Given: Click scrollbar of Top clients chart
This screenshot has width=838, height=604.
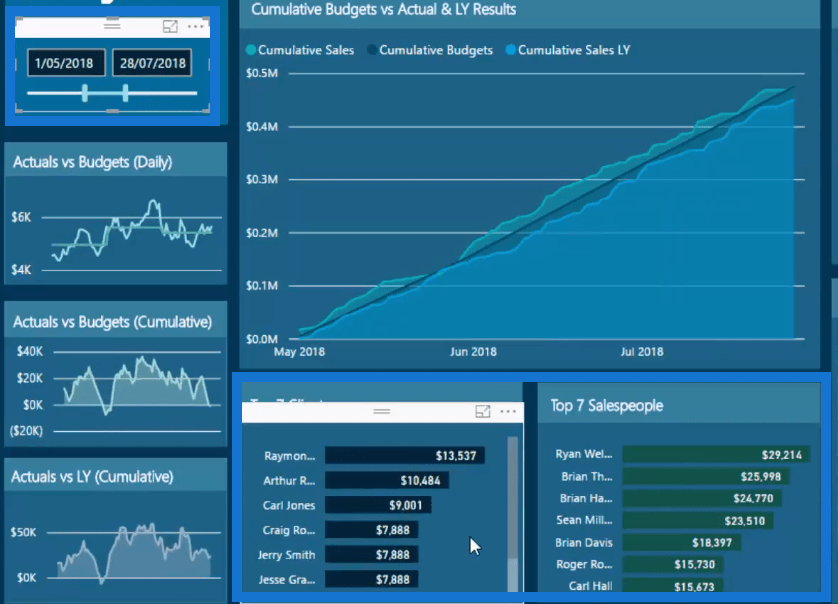Looking at the screenshot, I should click(x=513, y=514).
